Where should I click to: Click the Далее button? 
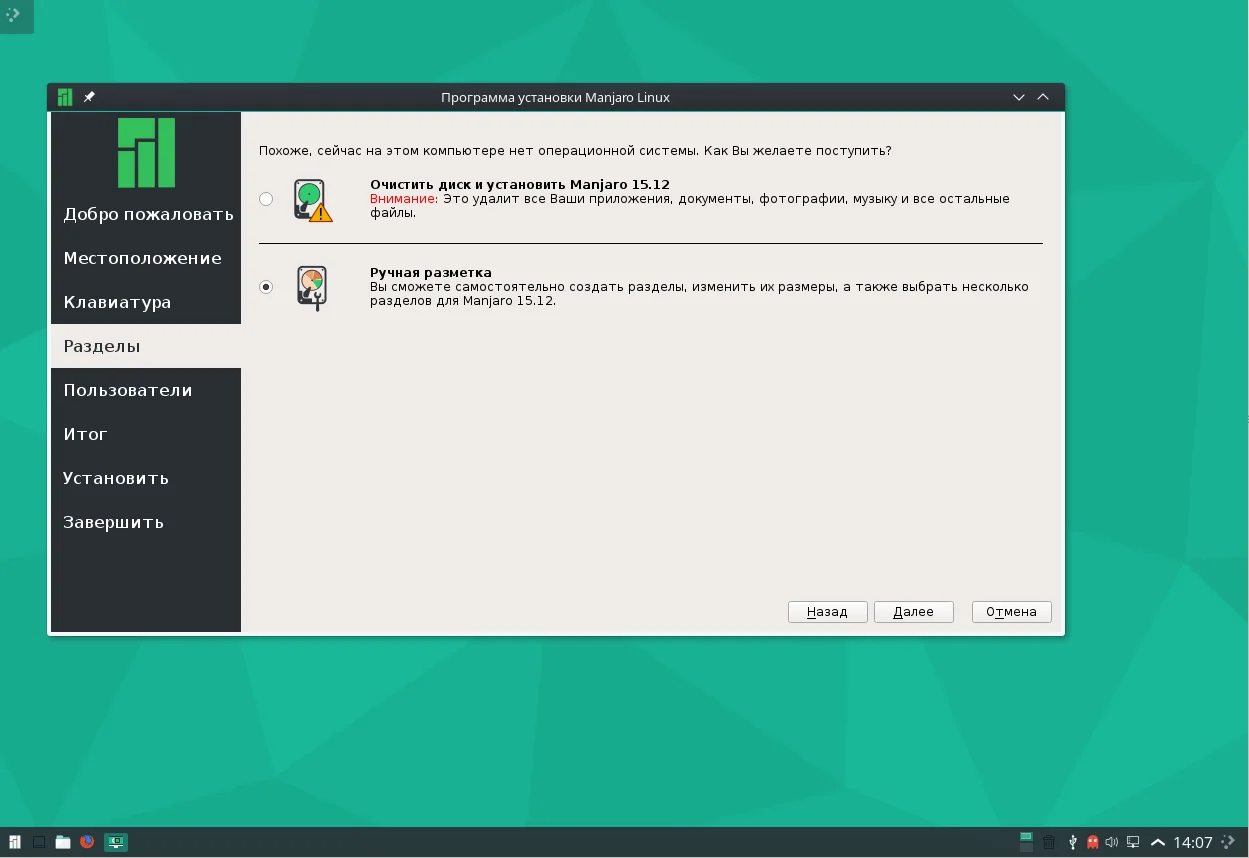coord(913,612)
